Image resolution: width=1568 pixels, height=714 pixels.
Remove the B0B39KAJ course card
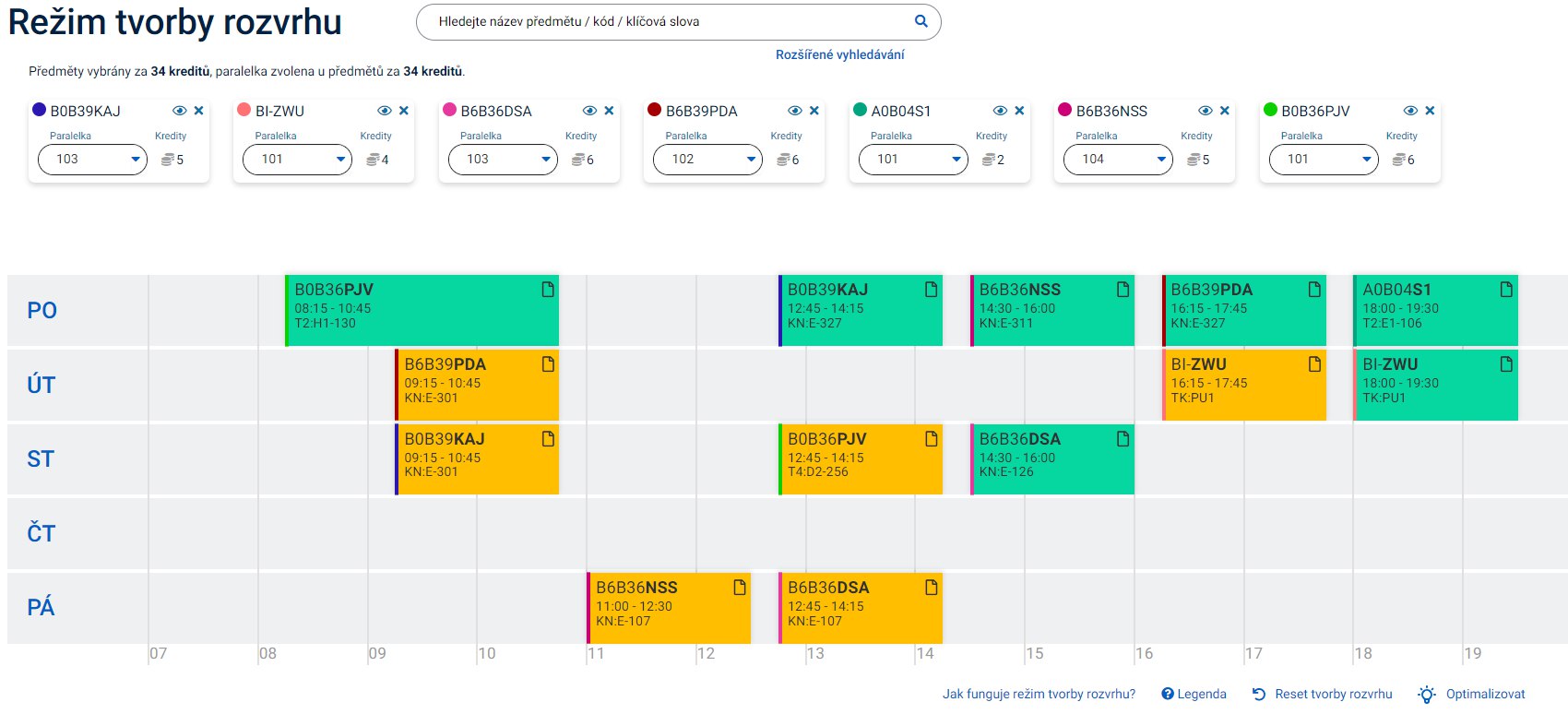198,111
